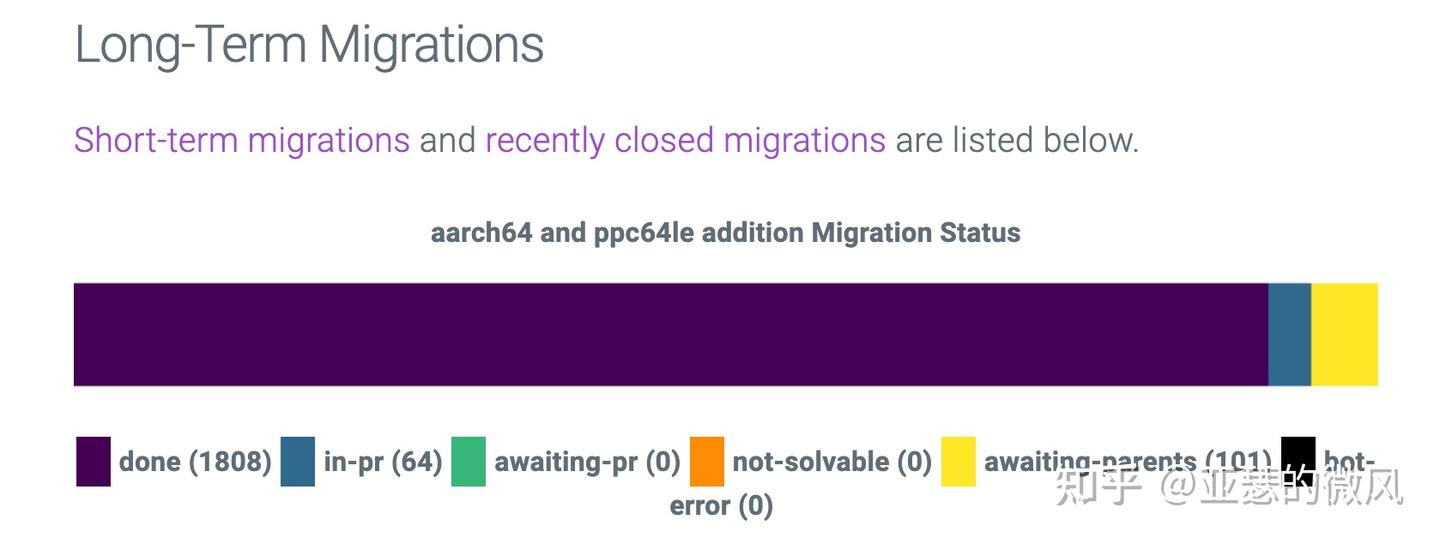This screenshot has height=544, width=1440.
Task: Toggle the done (1808) legend label
Action: click(x=195, y=462)
